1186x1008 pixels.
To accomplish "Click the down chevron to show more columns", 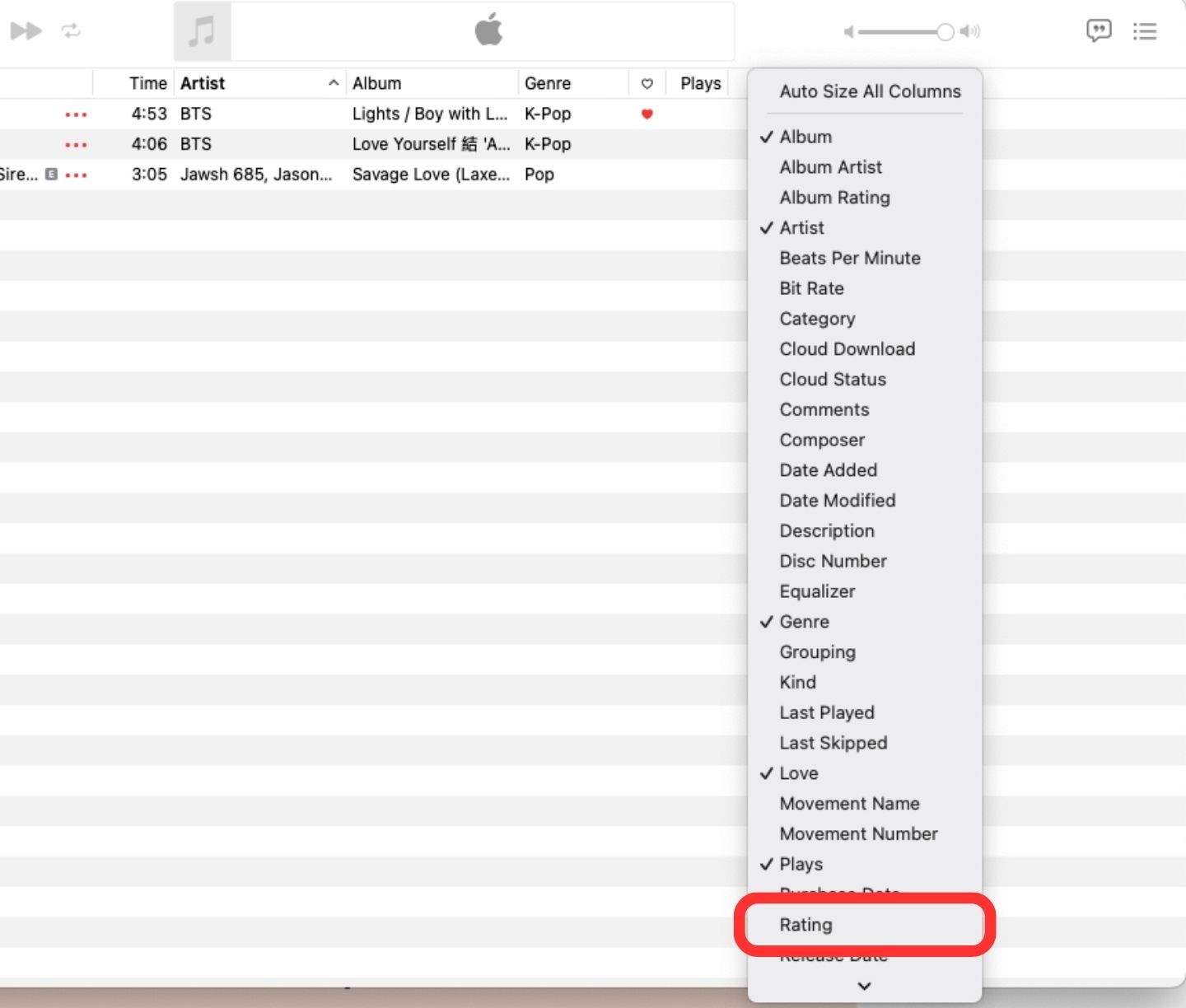I will pos(865,986).
